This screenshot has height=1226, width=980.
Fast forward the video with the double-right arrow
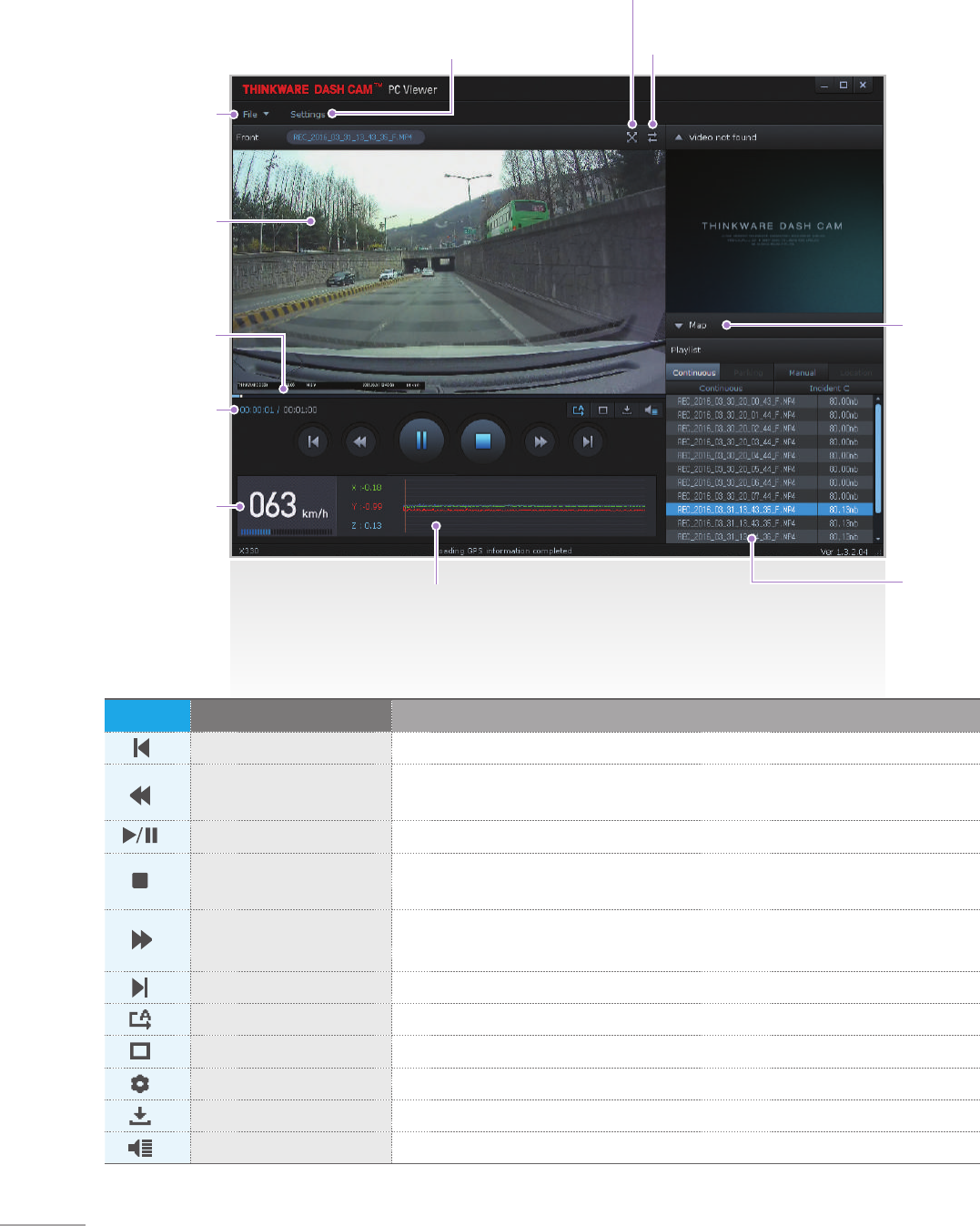click(541, 441)
